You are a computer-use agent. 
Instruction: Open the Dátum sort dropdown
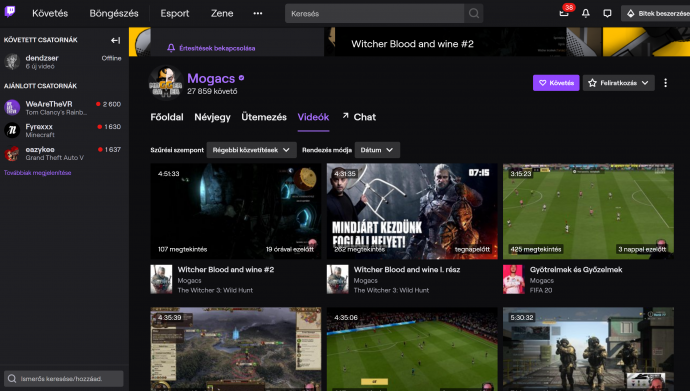point(377,150)
